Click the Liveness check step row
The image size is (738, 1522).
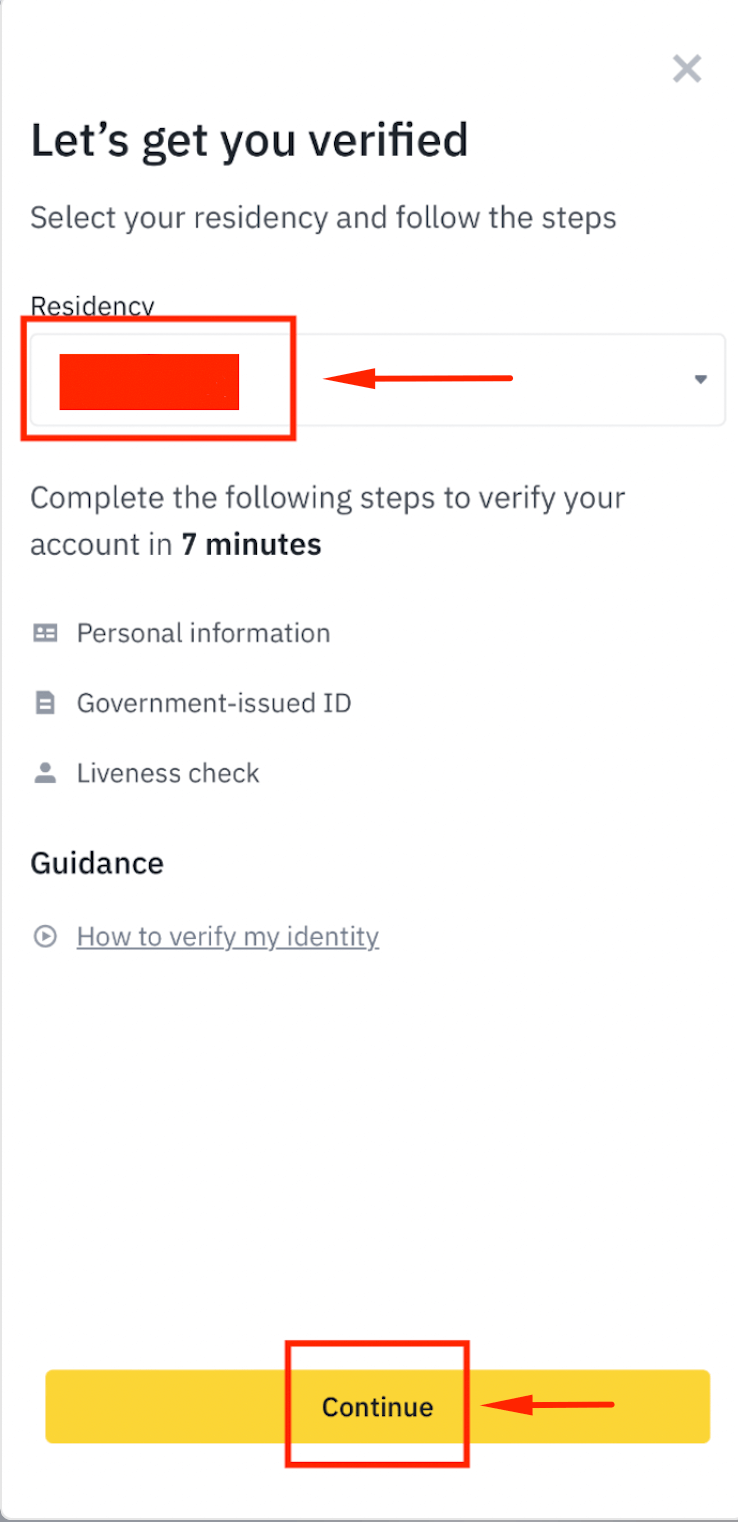coord(167,772)
